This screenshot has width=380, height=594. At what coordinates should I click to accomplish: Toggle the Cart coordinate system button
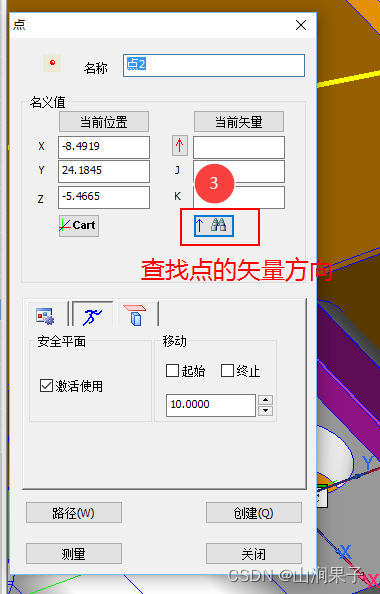click(79, 226)
